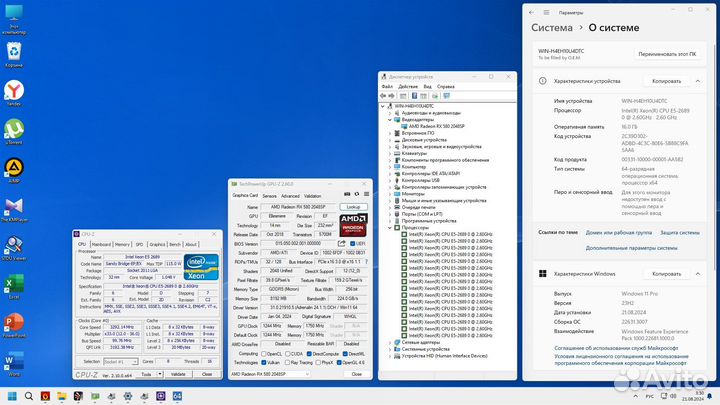Click the GPU-Z screenshot camera icon
The height and width of the screenshot is (405, 720).
(347, 194)
